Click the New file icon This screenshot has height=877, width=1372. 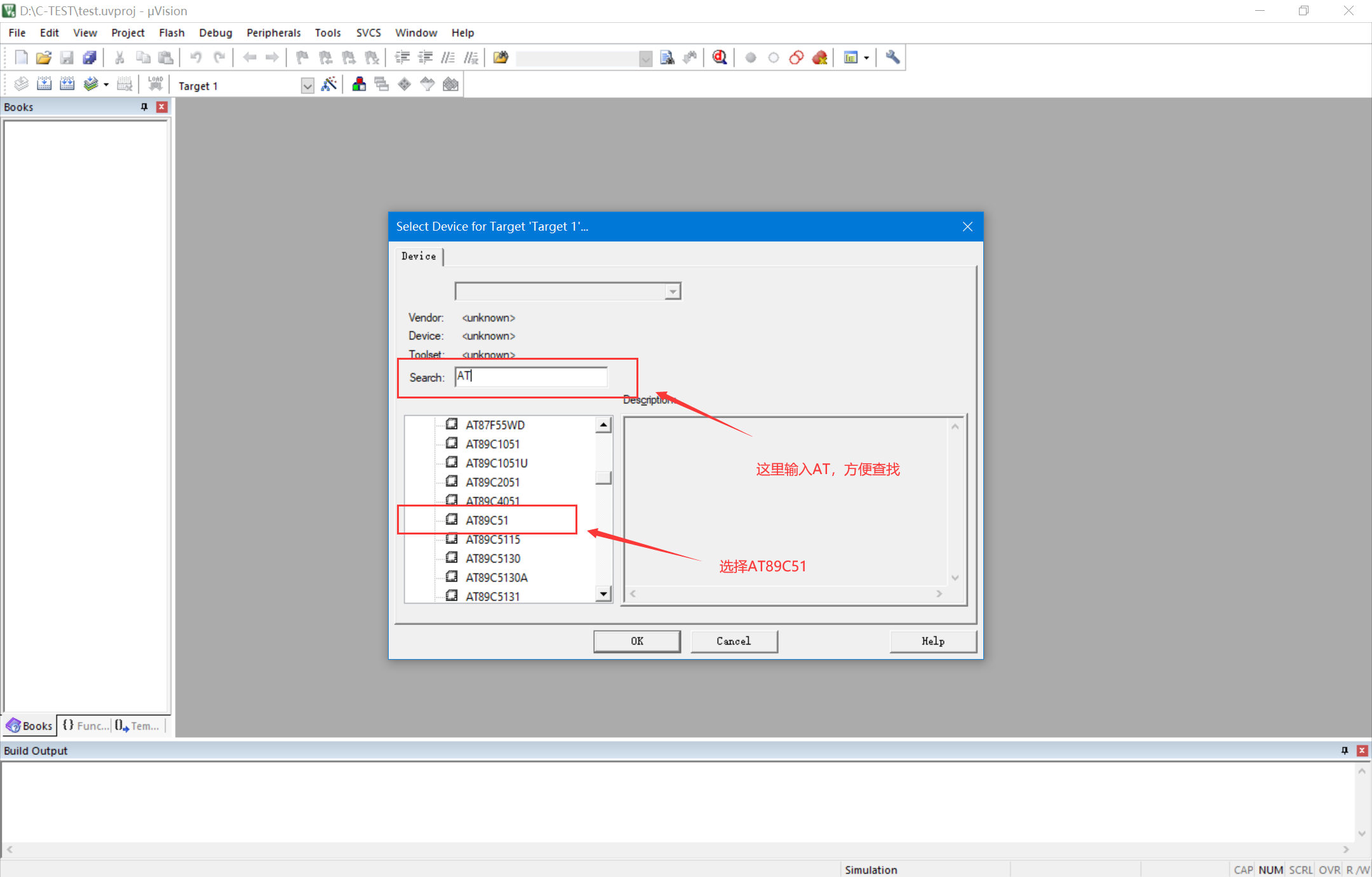pyautogui.click(x=21, y=58)
